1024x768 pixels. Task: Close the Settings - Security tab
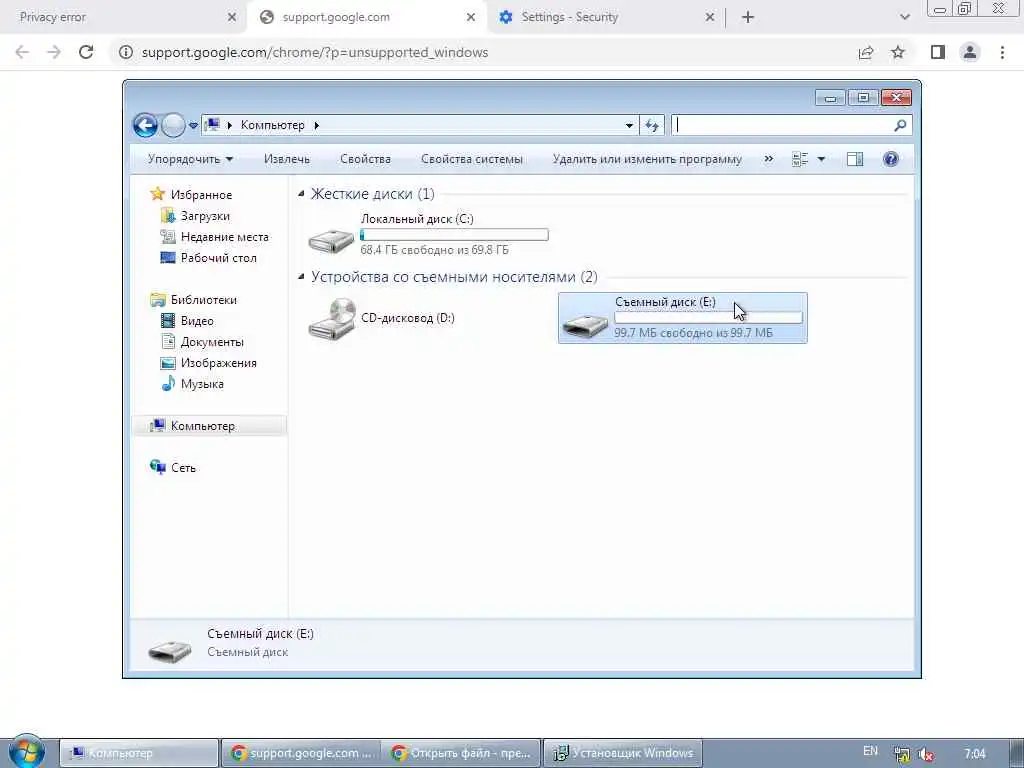pos(710,18)
